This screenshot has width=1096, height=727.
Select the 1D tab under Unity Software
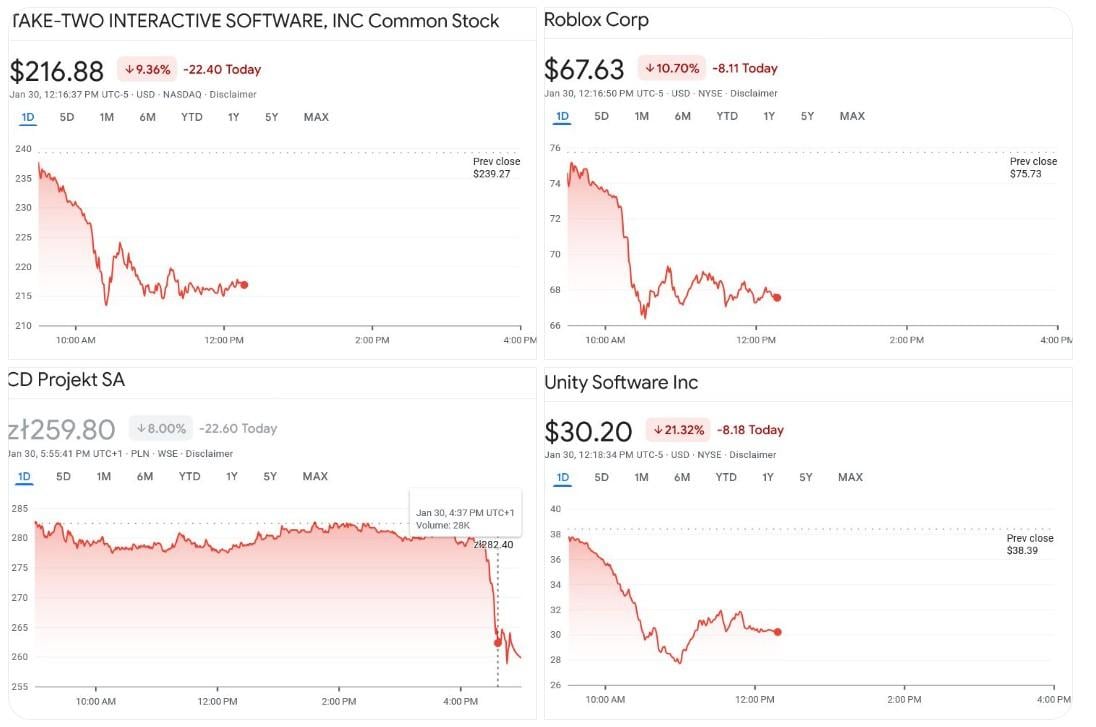coord(562,477)
